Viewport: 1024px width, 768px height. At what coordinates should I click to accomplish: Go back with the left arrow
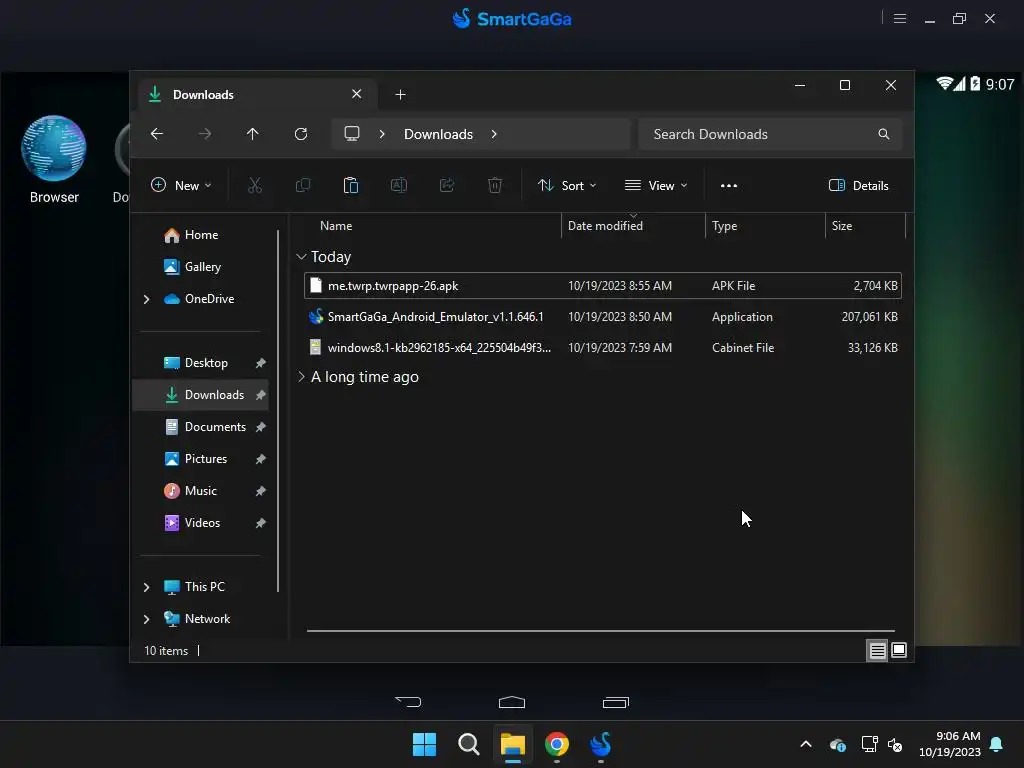[x=157, y=134]
